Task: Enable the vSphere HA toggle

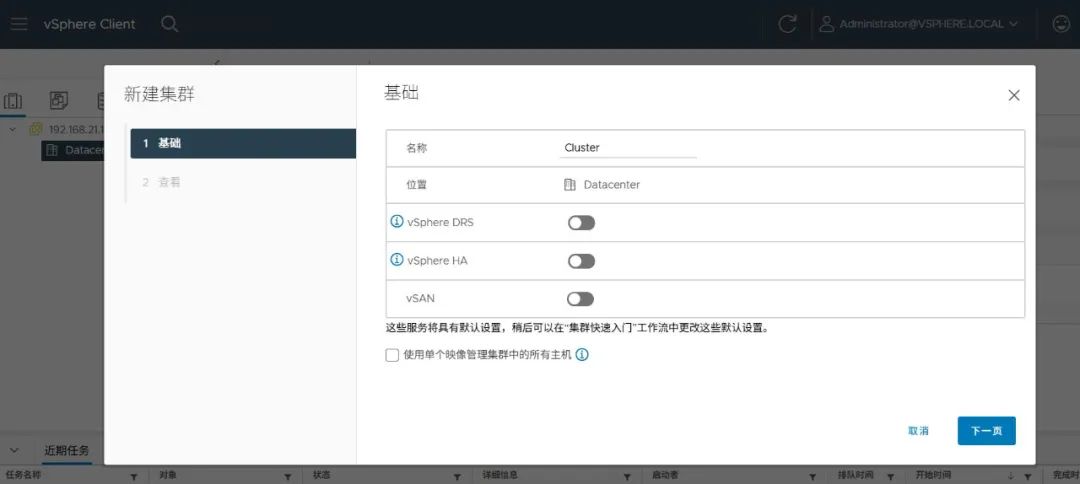Action: (x=581, y=261)
